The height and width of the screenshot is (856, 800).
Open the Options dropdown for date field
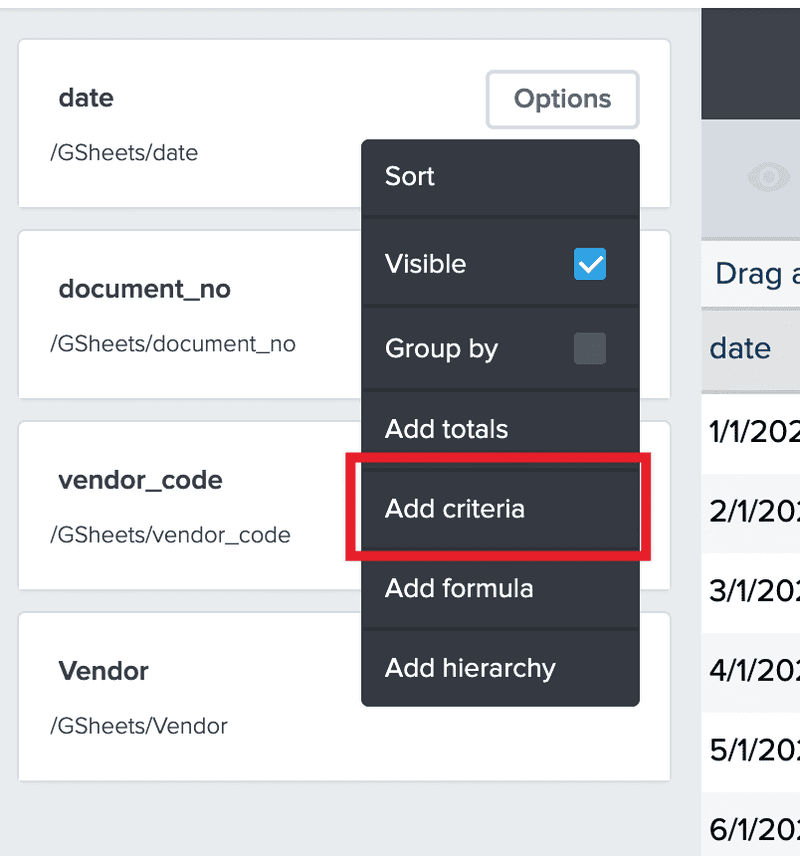point(562,99)
